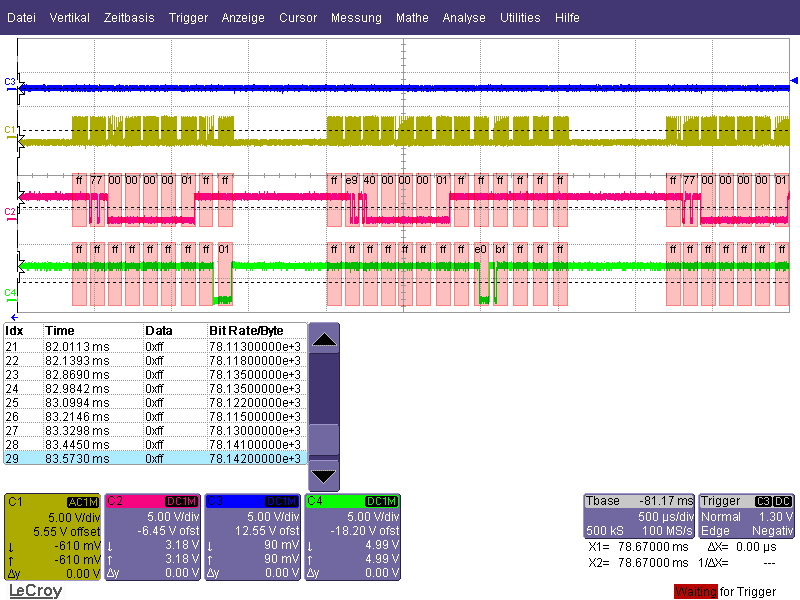Select the C2 trace label marker
Viewport: 800px width, 600px height.
[10, 212]
